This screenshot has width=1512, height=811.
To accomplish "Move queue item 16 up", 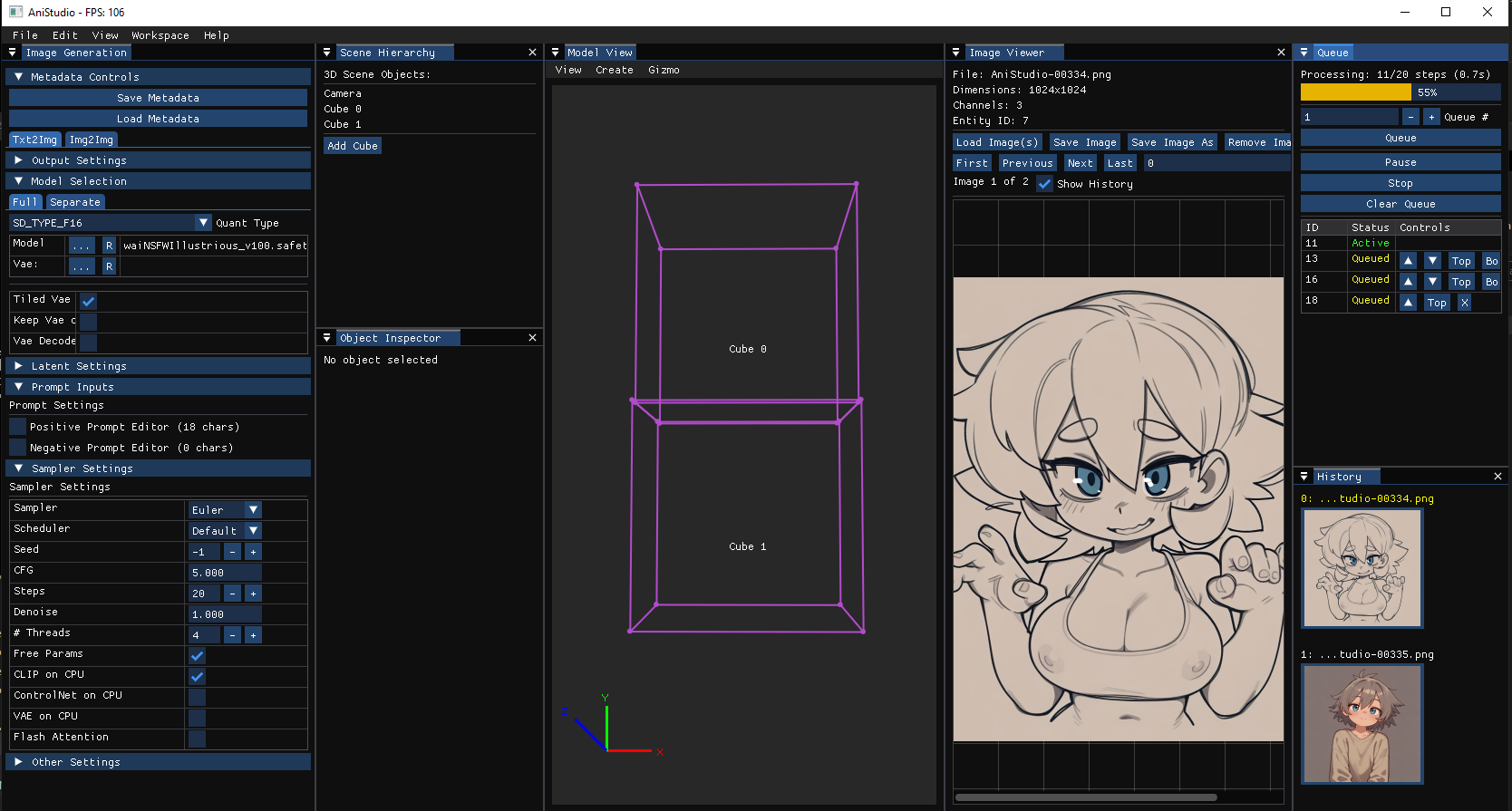I will (1408, 282).
